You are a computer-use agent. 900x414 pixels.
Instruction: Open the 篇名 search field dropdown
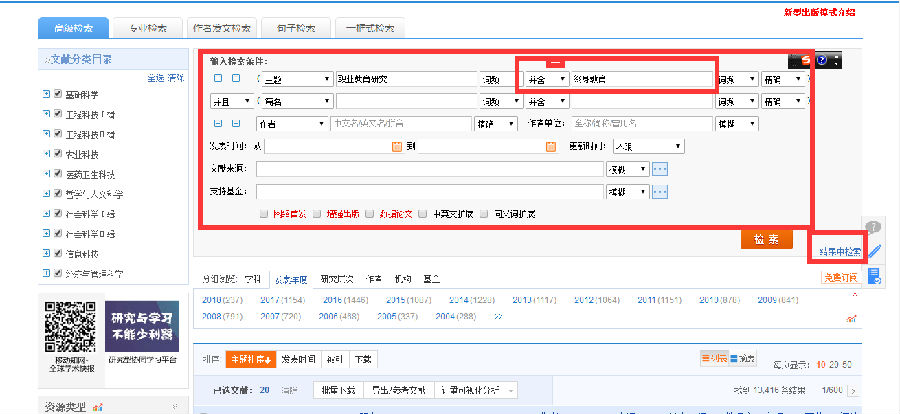click(x=297, y=102)
